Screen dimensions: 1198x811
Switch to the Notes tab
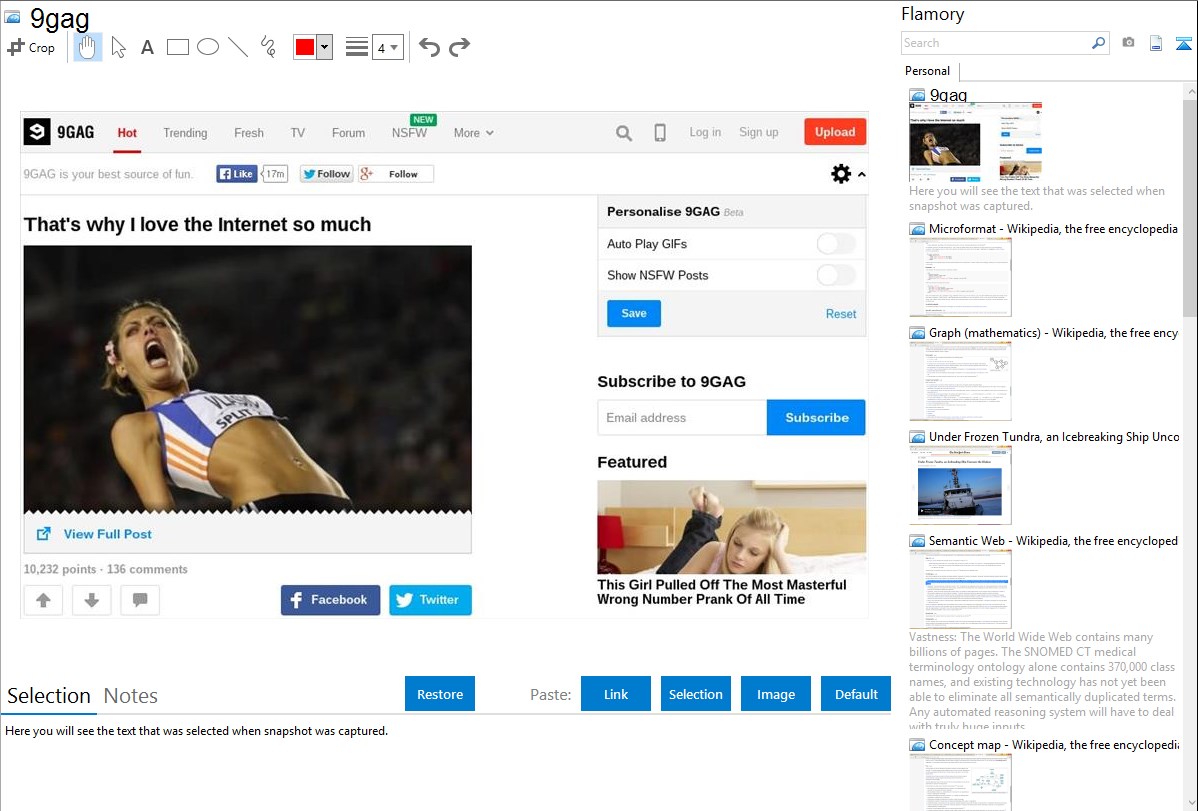click(131, 696)
